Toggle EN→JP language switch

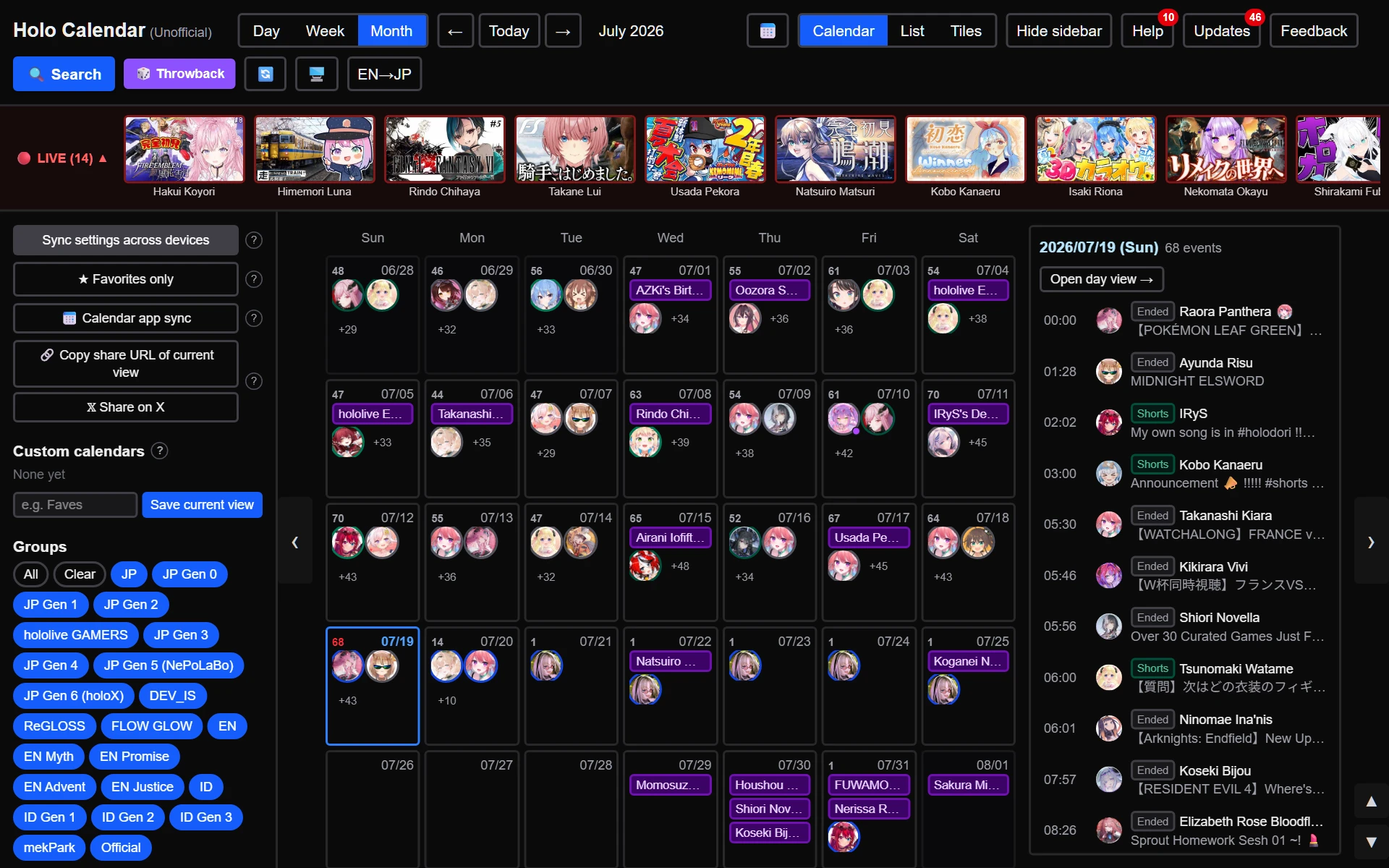384,74
